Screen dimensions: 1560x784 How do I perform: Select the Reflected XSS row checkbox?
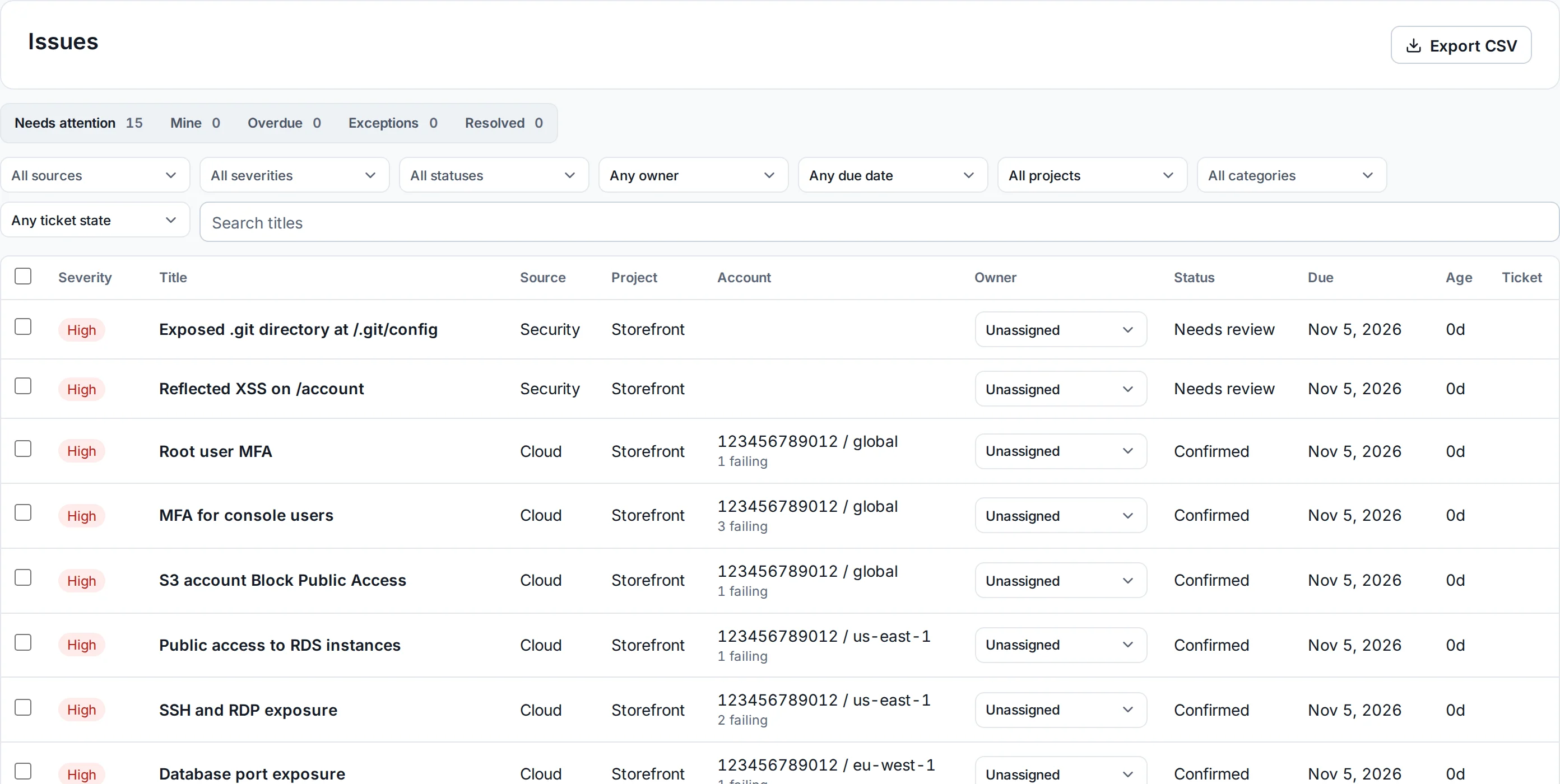pos(23,386)
